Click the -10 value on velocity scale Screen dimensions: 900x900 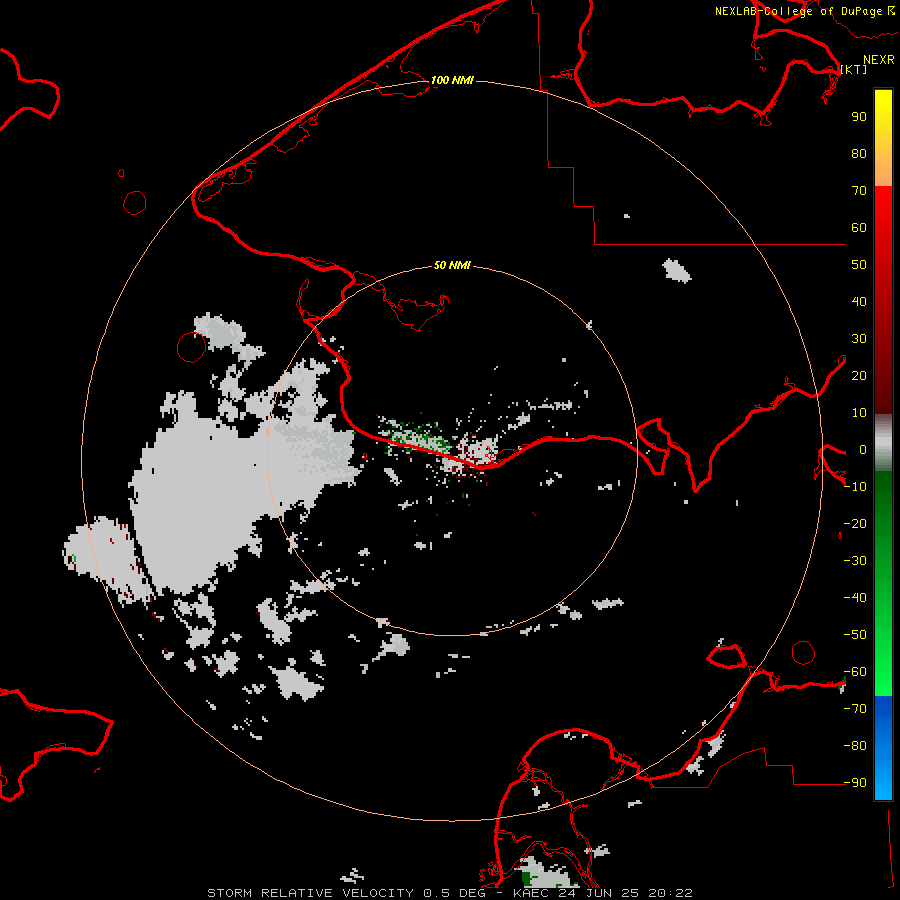[x=855, y=487]
